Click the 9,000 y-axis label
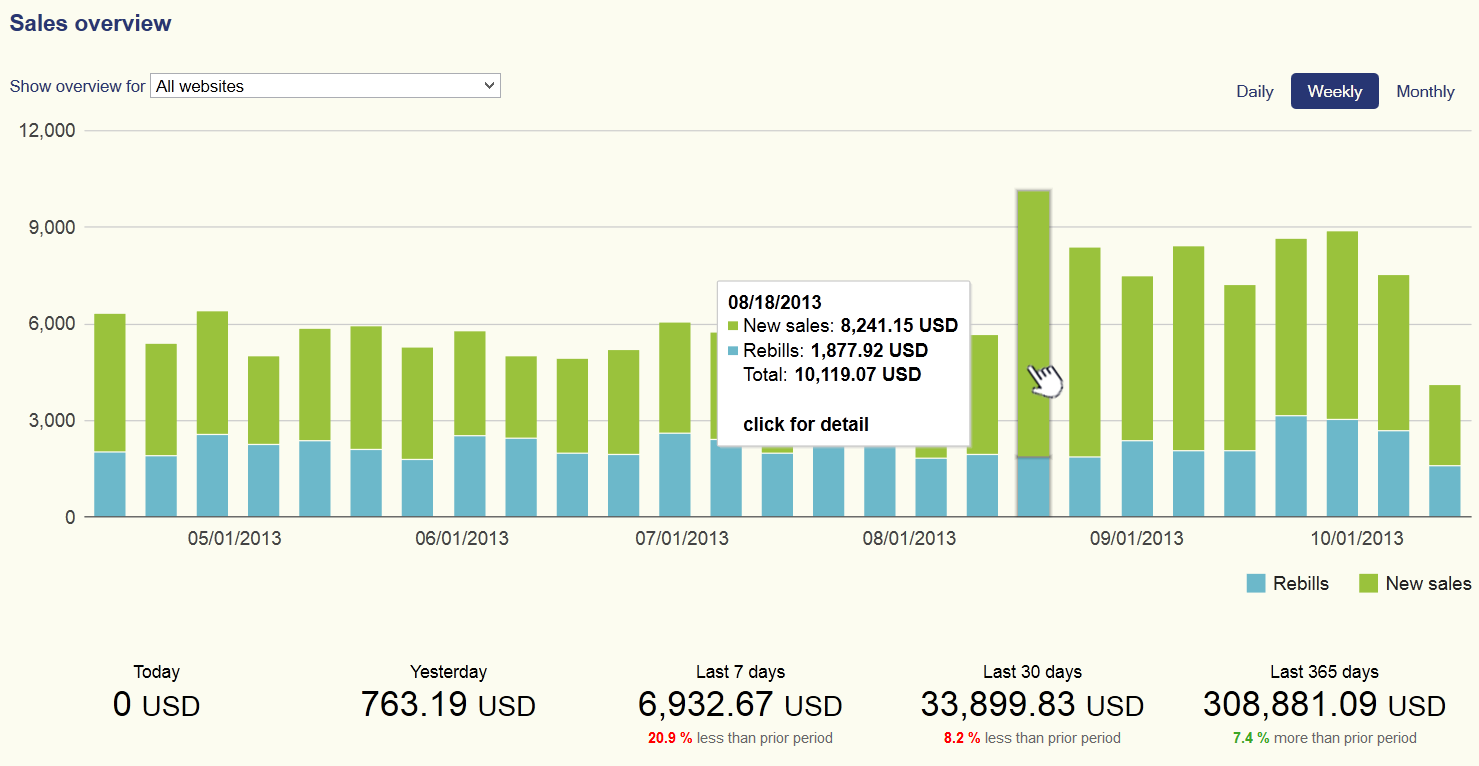Viewport: 1479px width, 766px height. 52,227
